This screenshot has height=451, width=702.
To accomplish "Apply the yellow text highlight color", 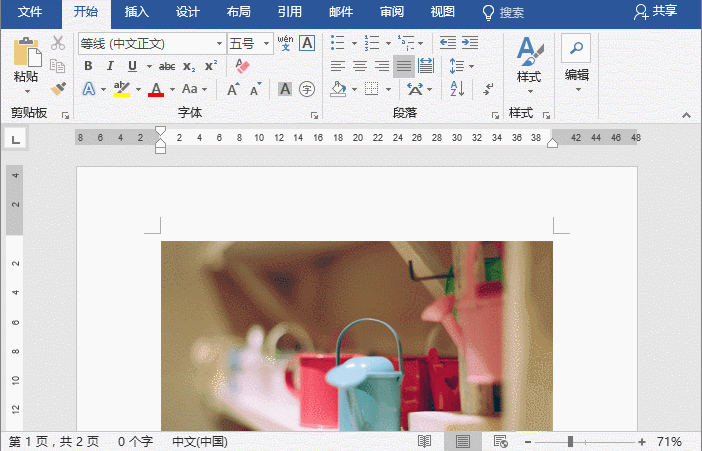I will [x=121, y=89].
